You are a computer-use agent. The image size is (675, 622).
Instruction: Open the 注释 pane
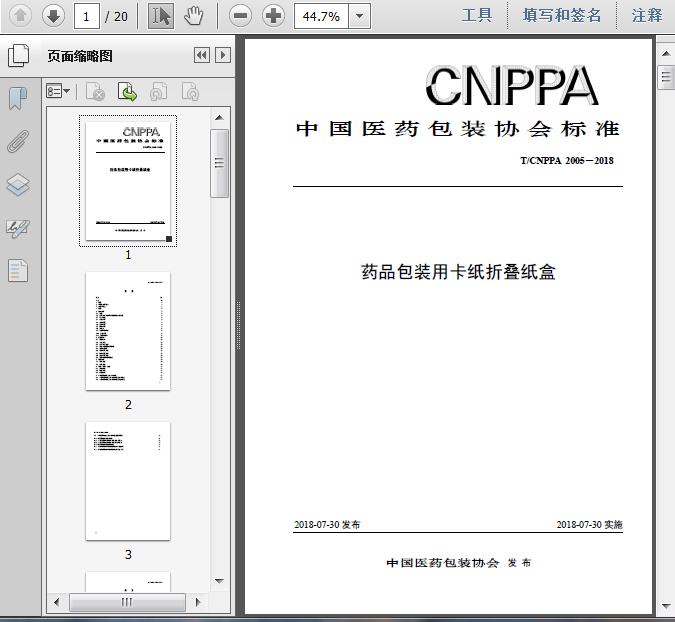[x=647, y=15]
